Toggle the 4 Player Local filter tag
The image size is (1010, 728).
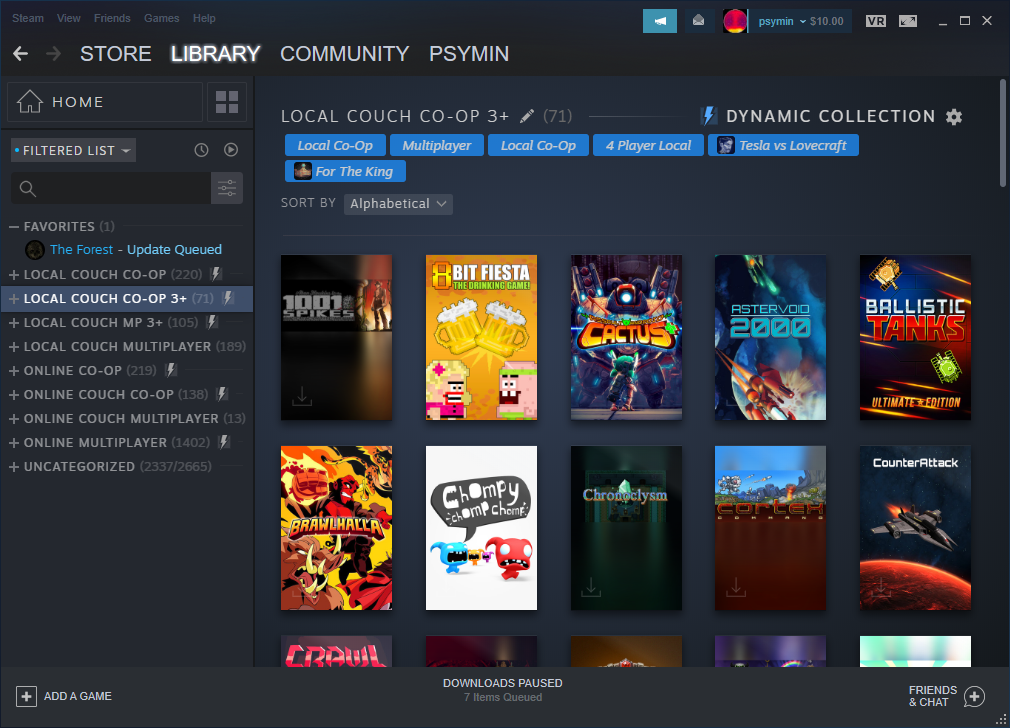coord(648,145)
